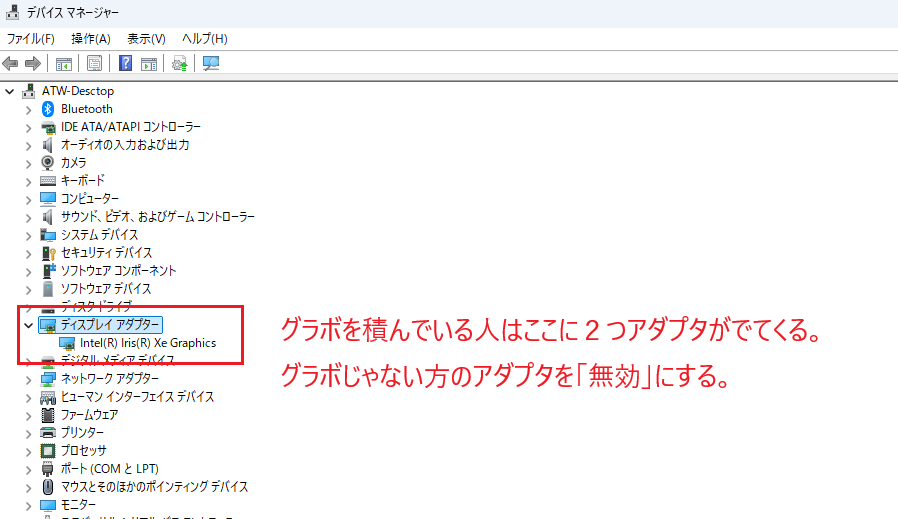Open the Properties toolbar icon
Image resolution: width=898 pixels, height=519 pixels.
(x=94, y=63)
